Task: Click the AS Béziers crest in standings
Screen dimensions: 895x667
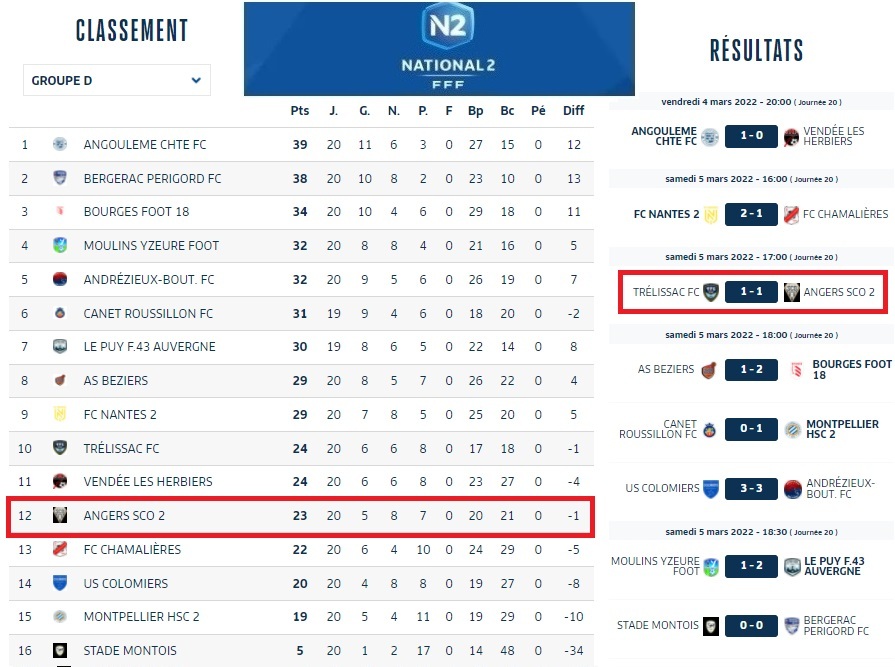Action: pyautogui.click(x=60, y=380)
